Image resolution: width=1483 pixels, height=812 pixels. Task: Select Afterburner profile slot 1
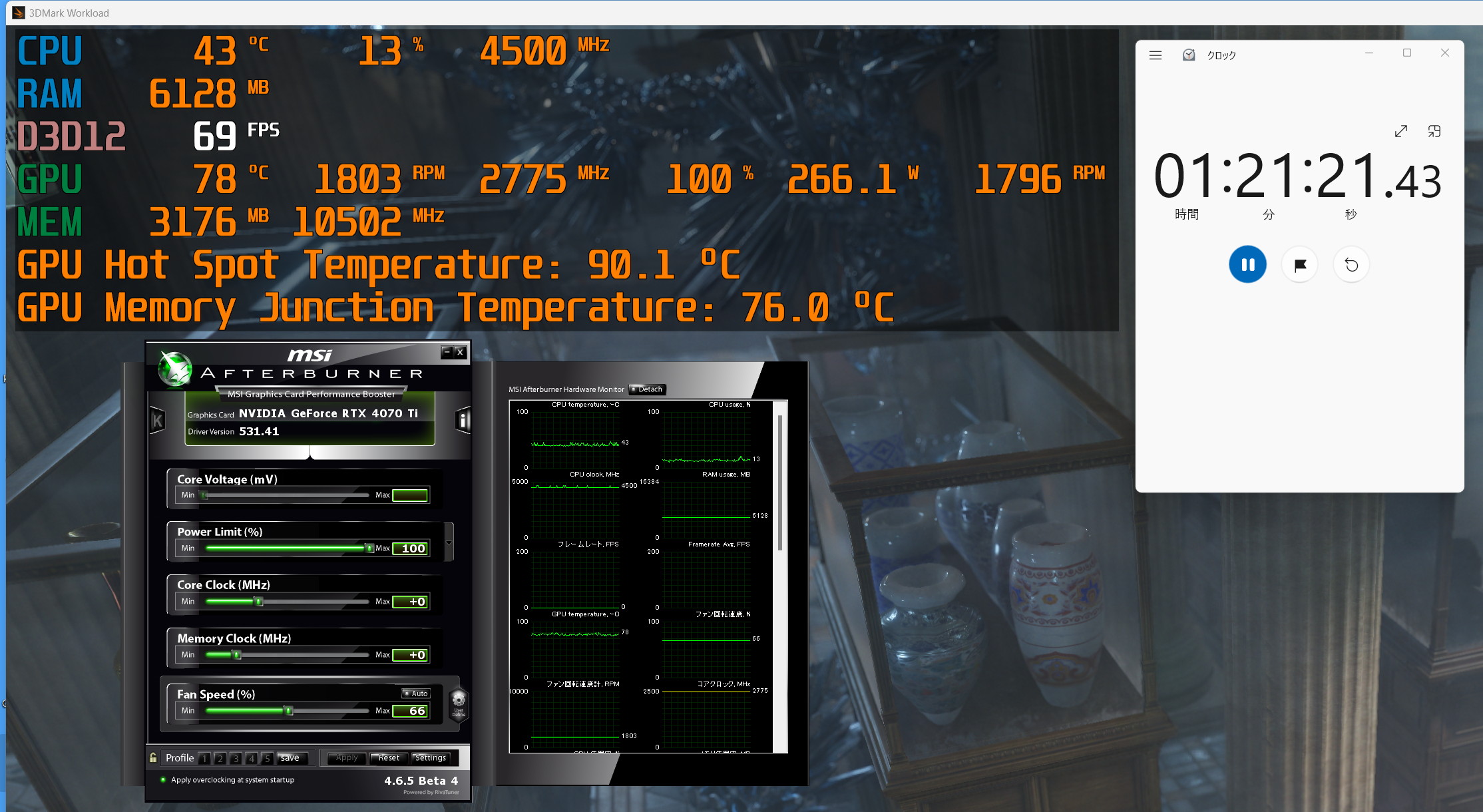click(204, 758)
